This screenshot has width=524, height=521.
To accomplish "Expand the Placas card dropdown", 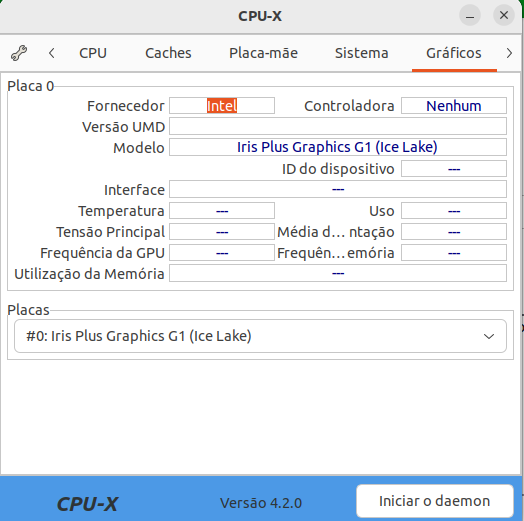I will coord(260,336).
